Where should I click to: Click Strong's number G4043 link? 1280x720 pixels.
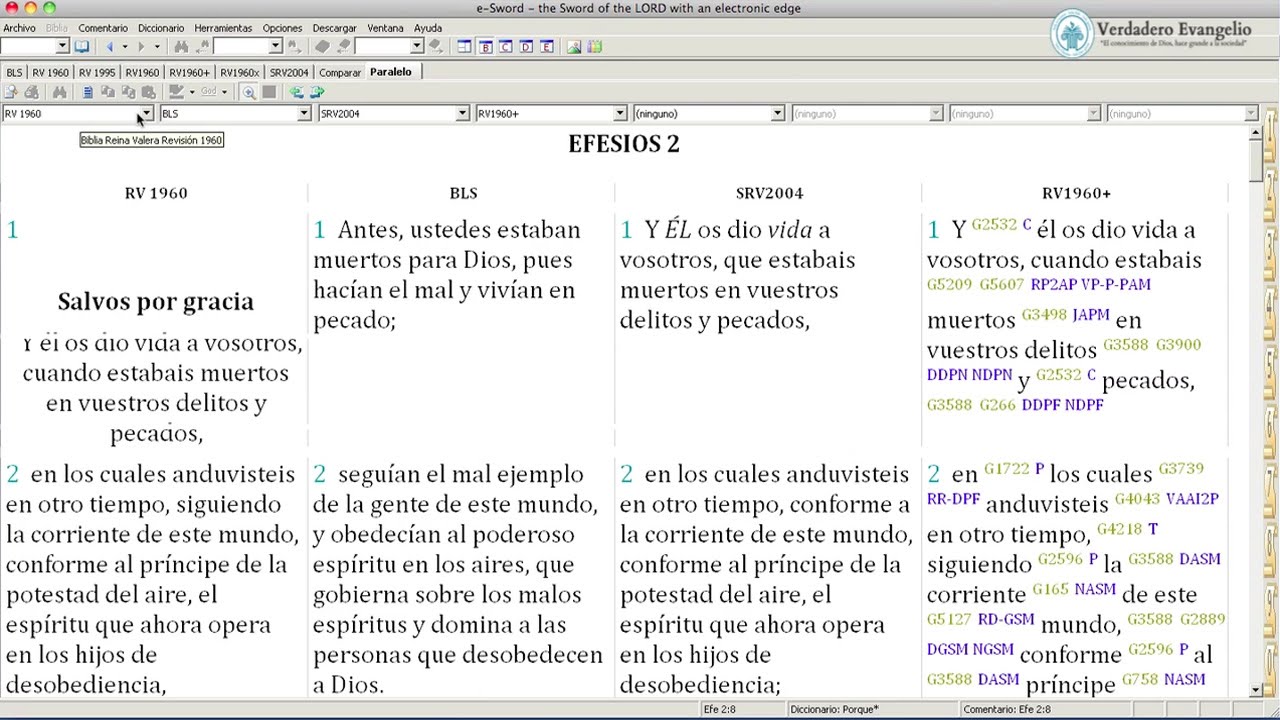coord(1137,499)
